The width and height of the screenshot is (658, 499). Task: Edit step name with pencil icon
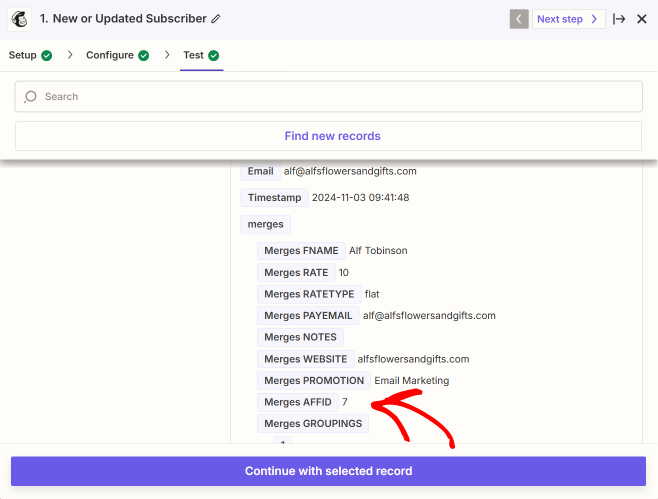[x=216, y=19]
